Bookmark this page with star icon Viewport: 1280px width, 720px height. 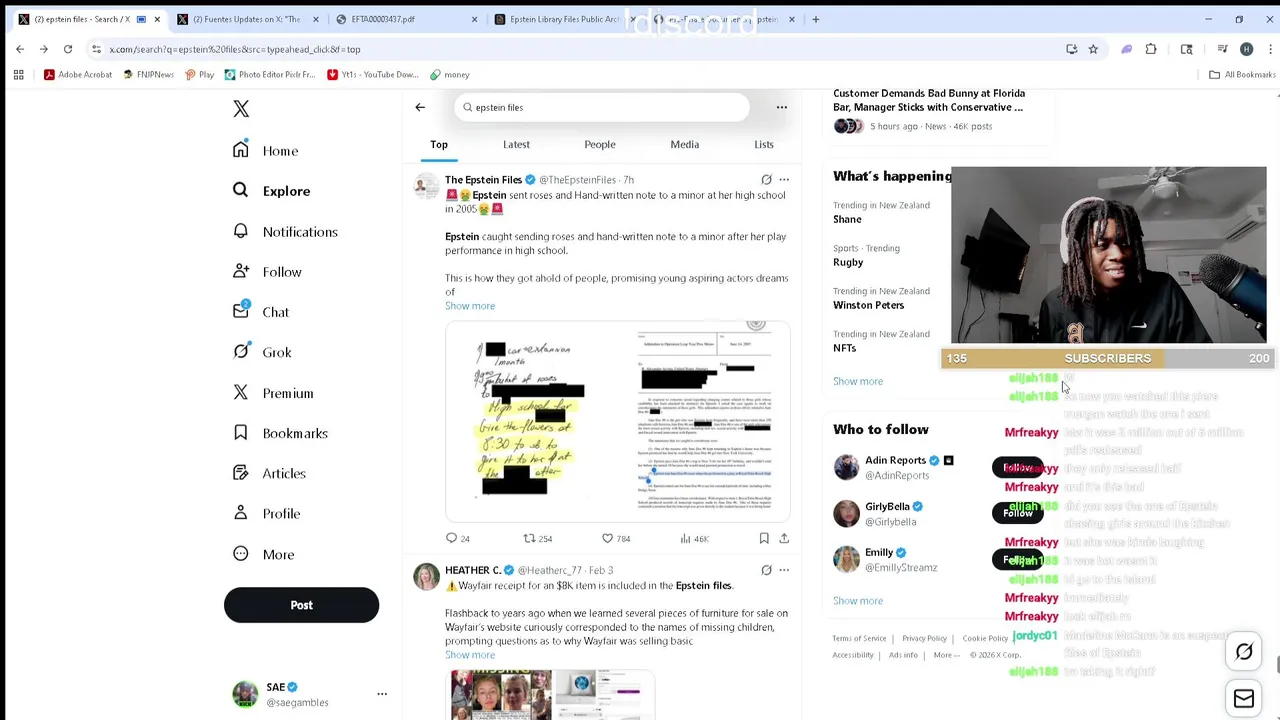click(x=1093, y=49)
